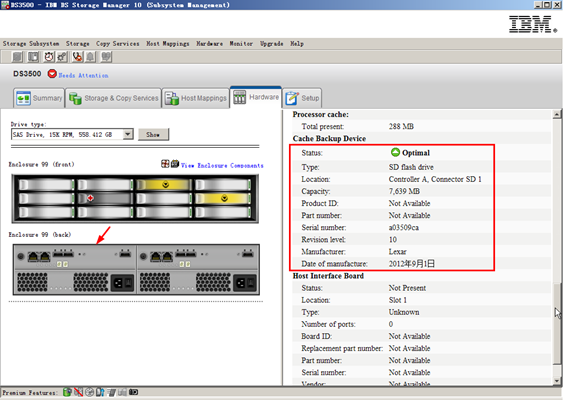Click the properties pane scroll down arrow
567x402 pixels.
[557, 381]
